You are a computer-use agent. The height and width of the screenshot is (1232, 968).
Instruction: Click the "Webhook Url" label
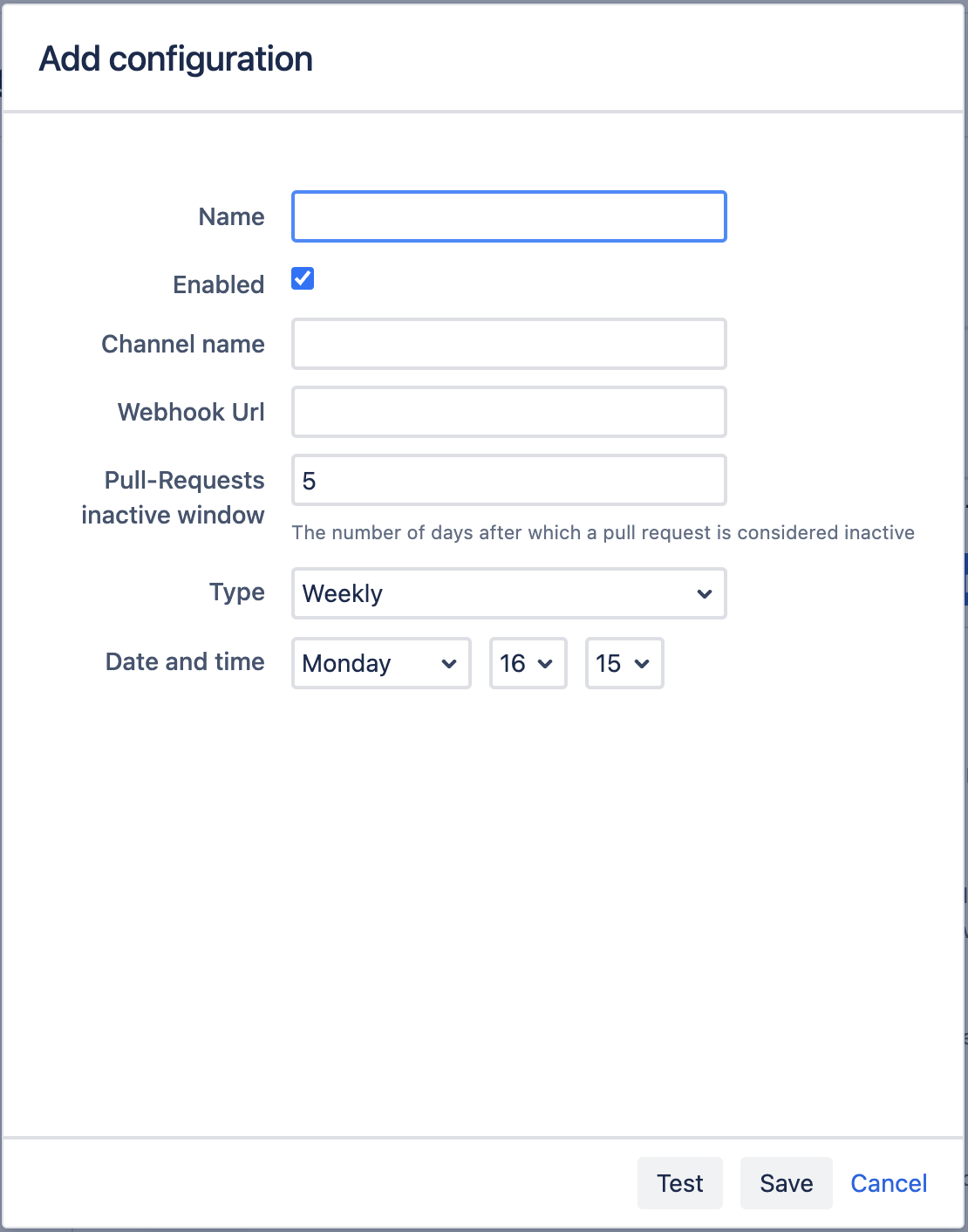191,412
